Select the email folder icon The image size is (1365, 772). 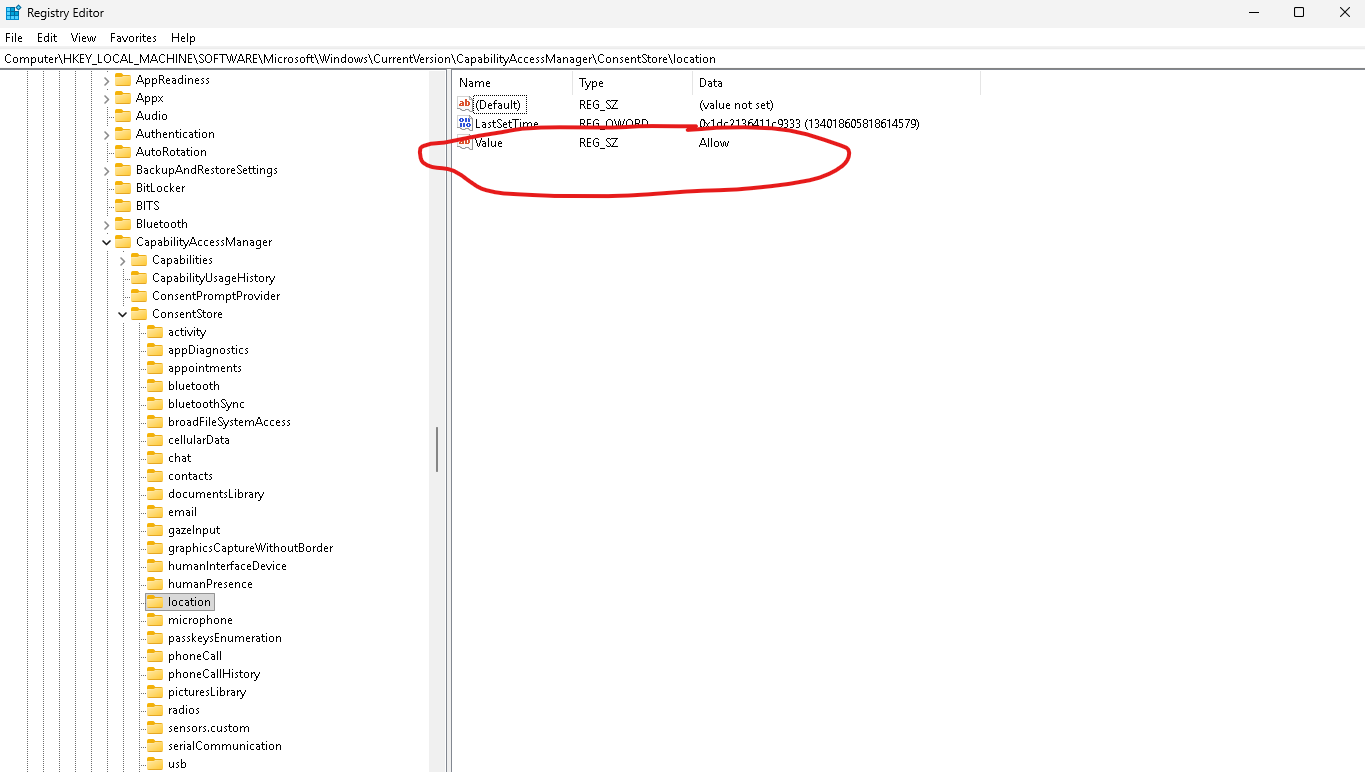(x=155, y=512)
